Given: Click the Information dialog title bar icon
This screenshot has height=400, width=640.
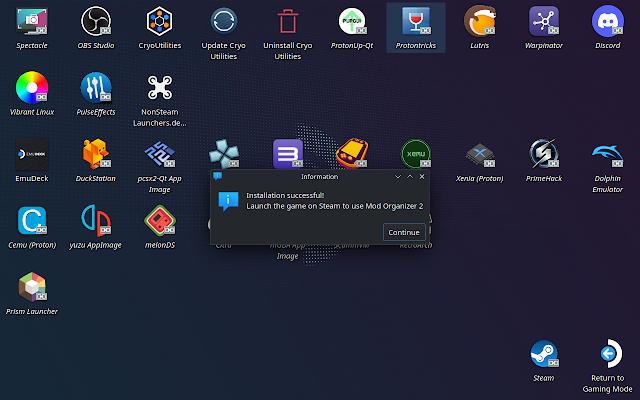Looking at the screenshot, I should pyautogui.click(x=218, y=176).
